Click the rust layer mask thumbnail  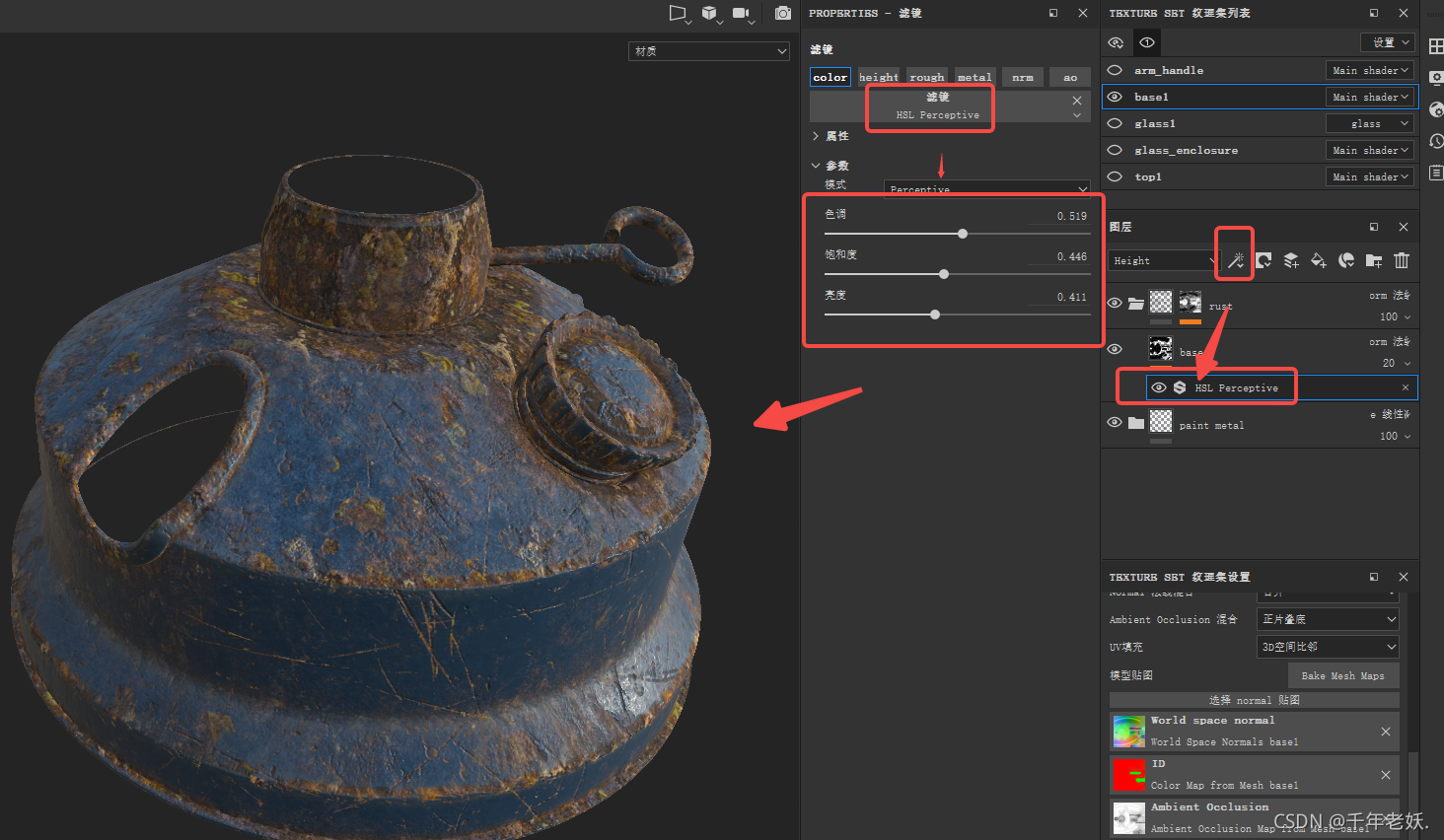(x=1191, y=302)
